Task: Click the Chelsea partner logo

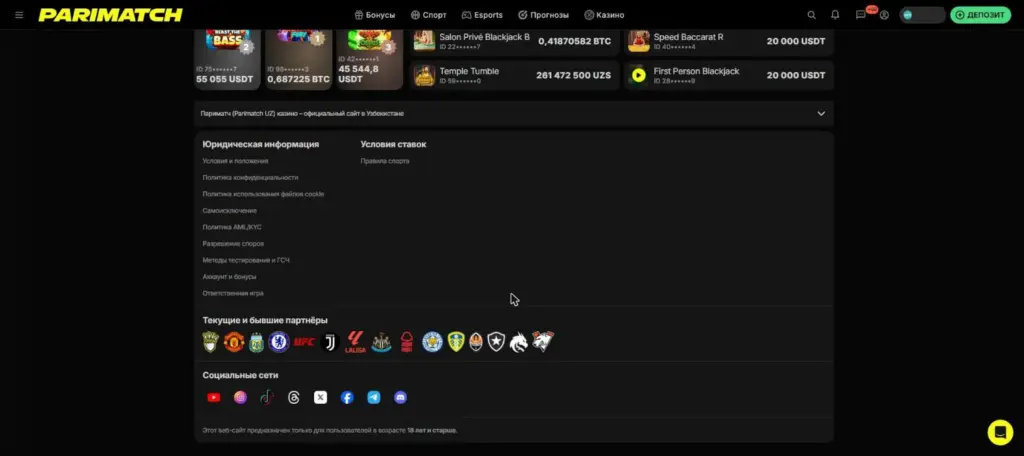Action: coord(279,342)
